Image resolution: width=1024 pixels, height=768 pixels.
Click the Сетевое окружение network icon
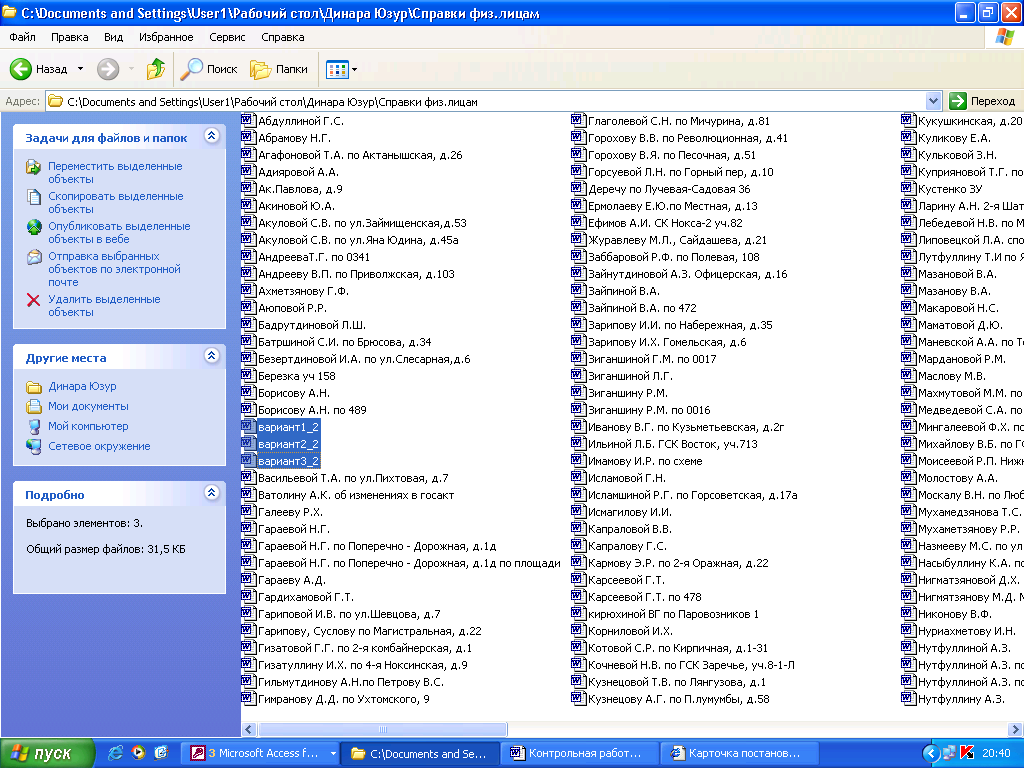[34, 446]
